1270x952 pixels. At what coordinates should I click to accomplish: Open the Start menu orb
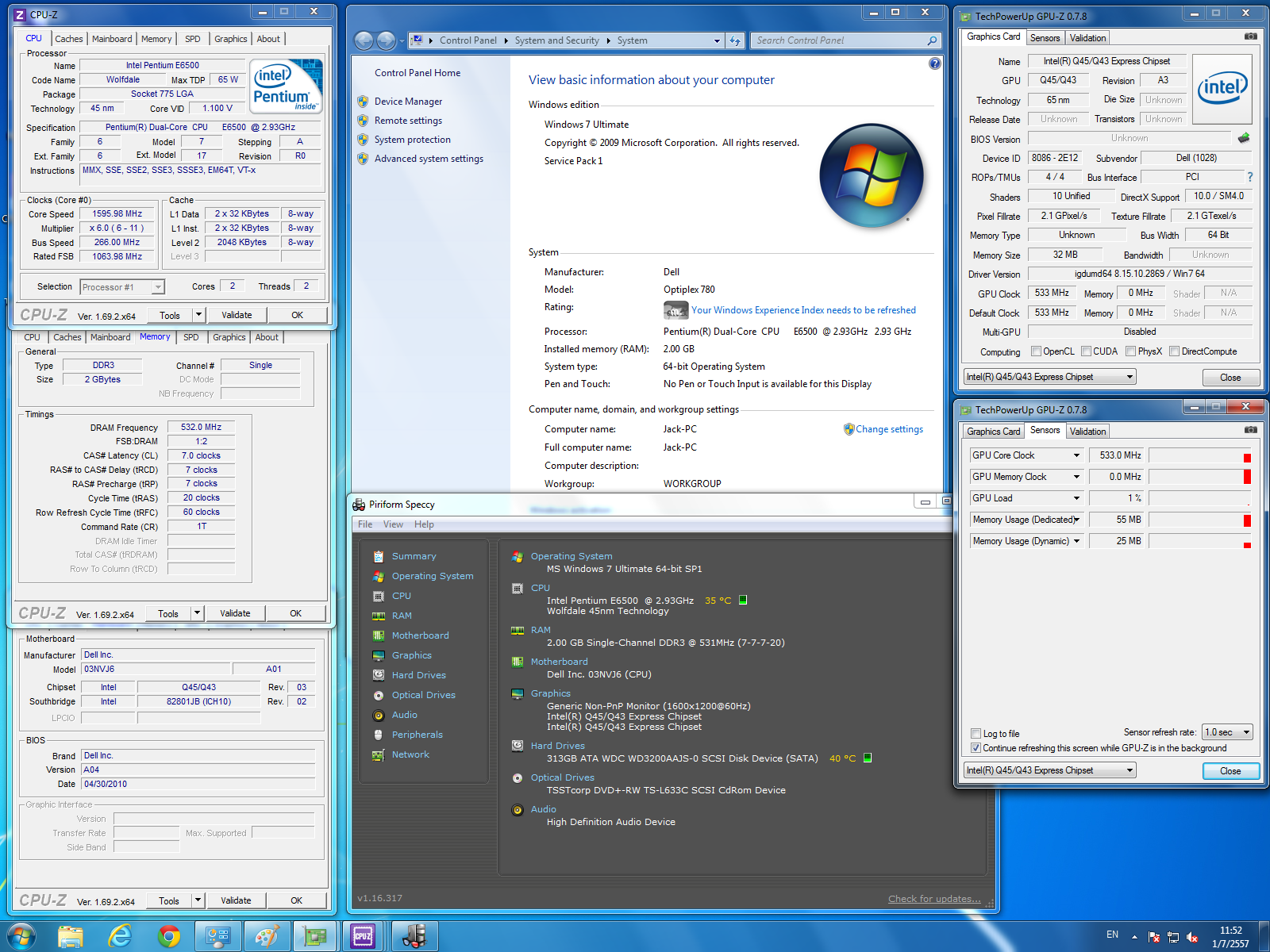coord(21,936)
